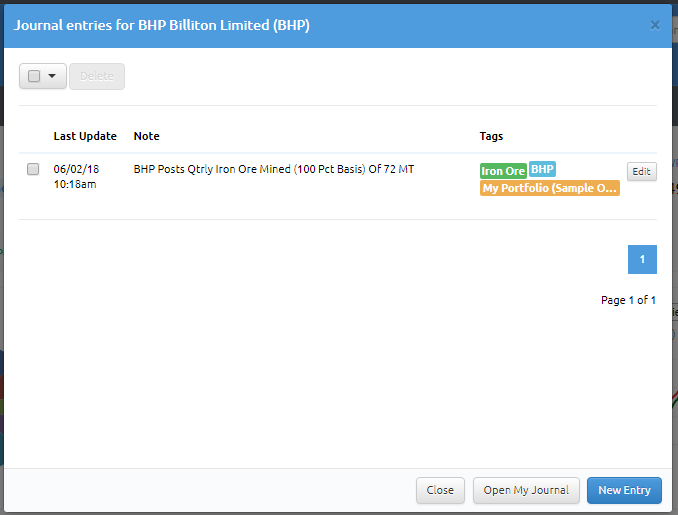678x515 pixels.
Task: Click the Delete button
Action: pyautogui.click(x=97, y=77)
